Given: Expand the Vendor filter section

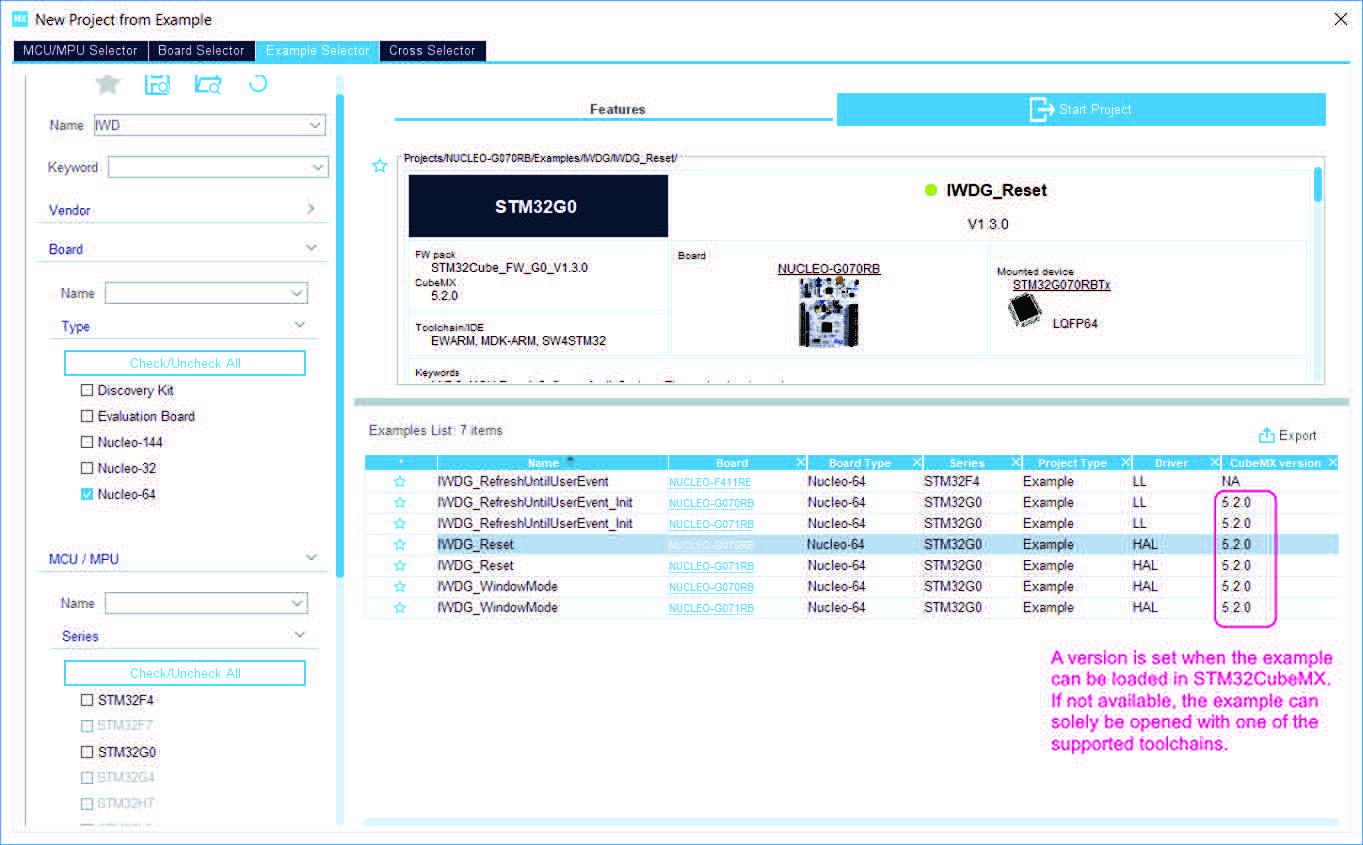Looking at the screenshot, I should tap(311, 209).
